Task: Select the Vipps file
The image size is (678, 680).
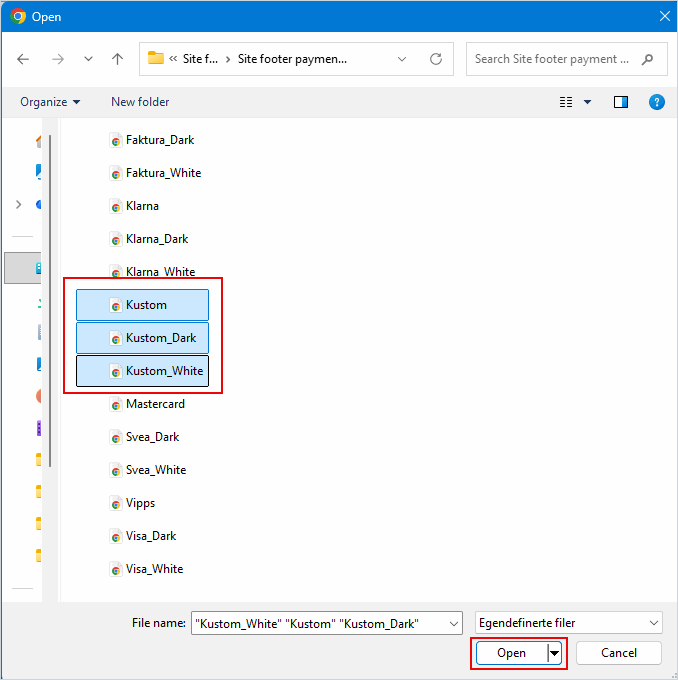Action: tap(140, 503)
